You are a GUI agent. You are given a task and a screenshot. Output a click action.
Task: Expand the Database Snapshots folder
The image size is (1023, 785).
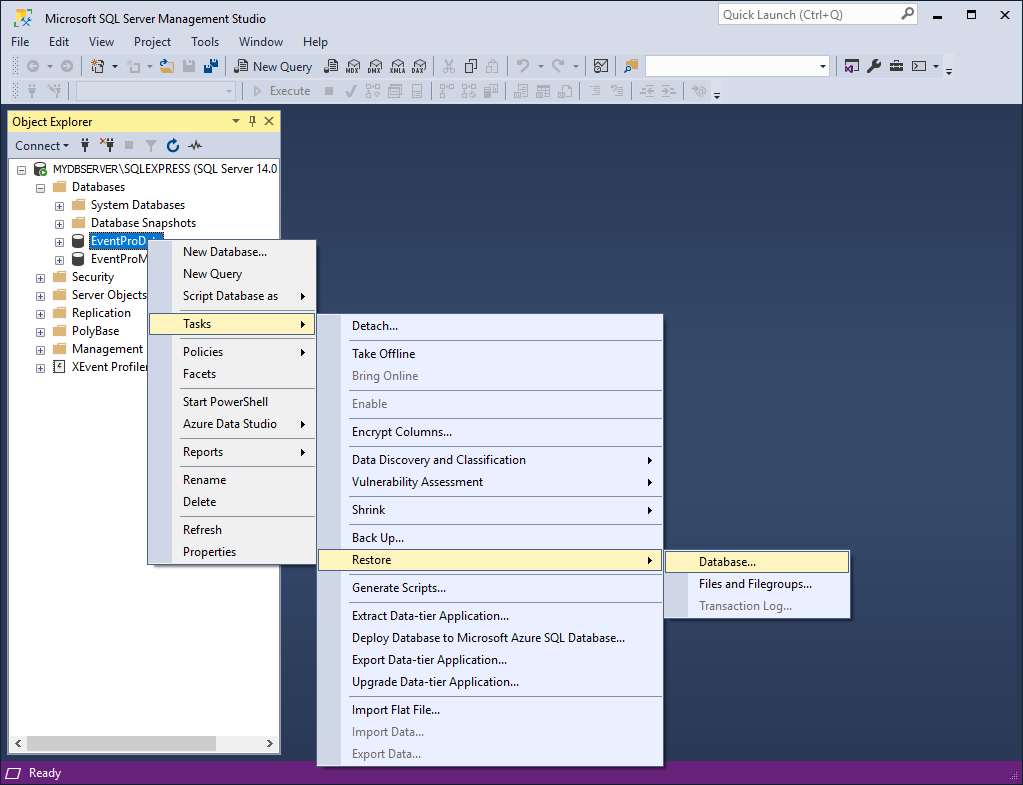59,224
